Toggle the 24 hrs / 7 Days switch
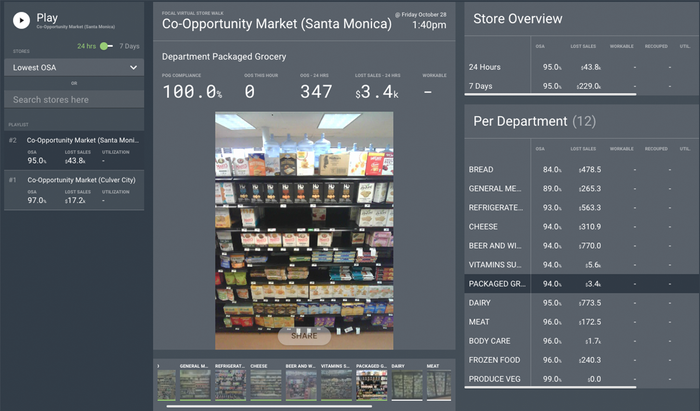 point(106,46)
